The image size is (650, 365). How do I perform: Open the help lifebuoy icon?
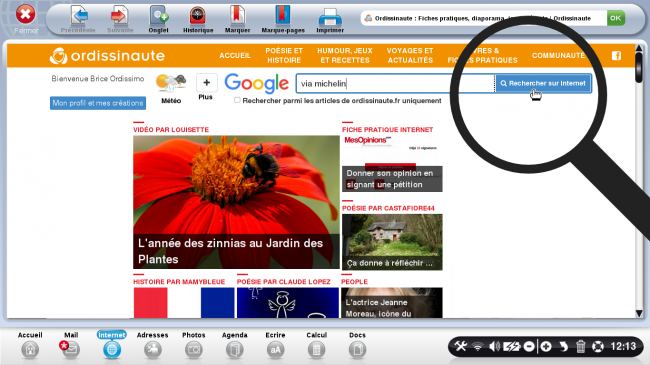[x=598, y=346]
